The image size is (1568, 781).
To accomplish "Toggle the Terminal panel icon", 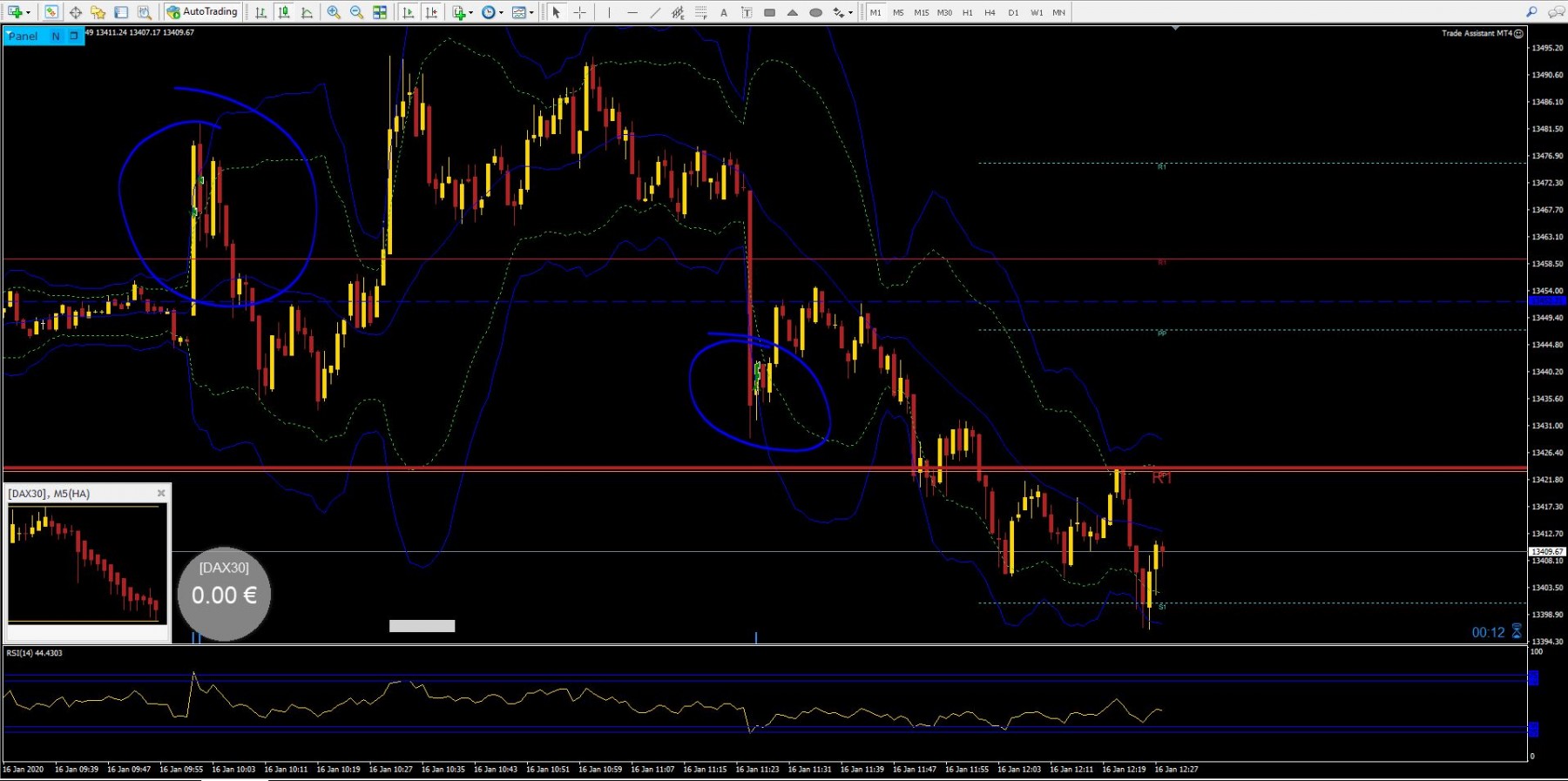I will (121, 12).
